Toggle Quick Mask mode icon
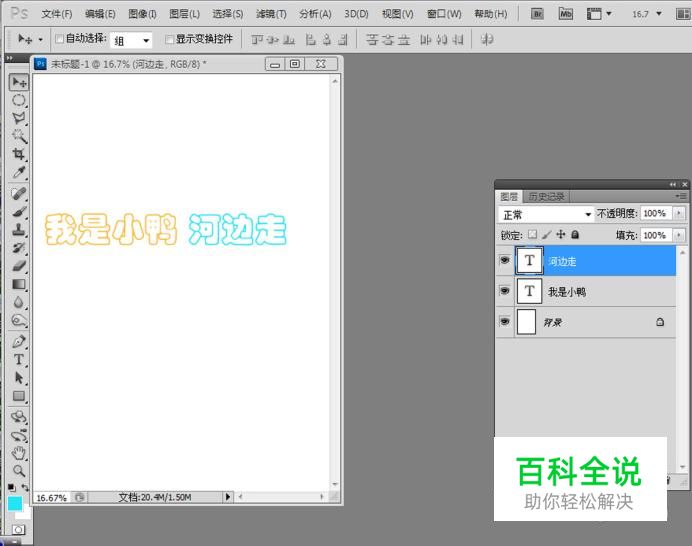This screenshot has height=546, width=692. [x=19, y=529]
